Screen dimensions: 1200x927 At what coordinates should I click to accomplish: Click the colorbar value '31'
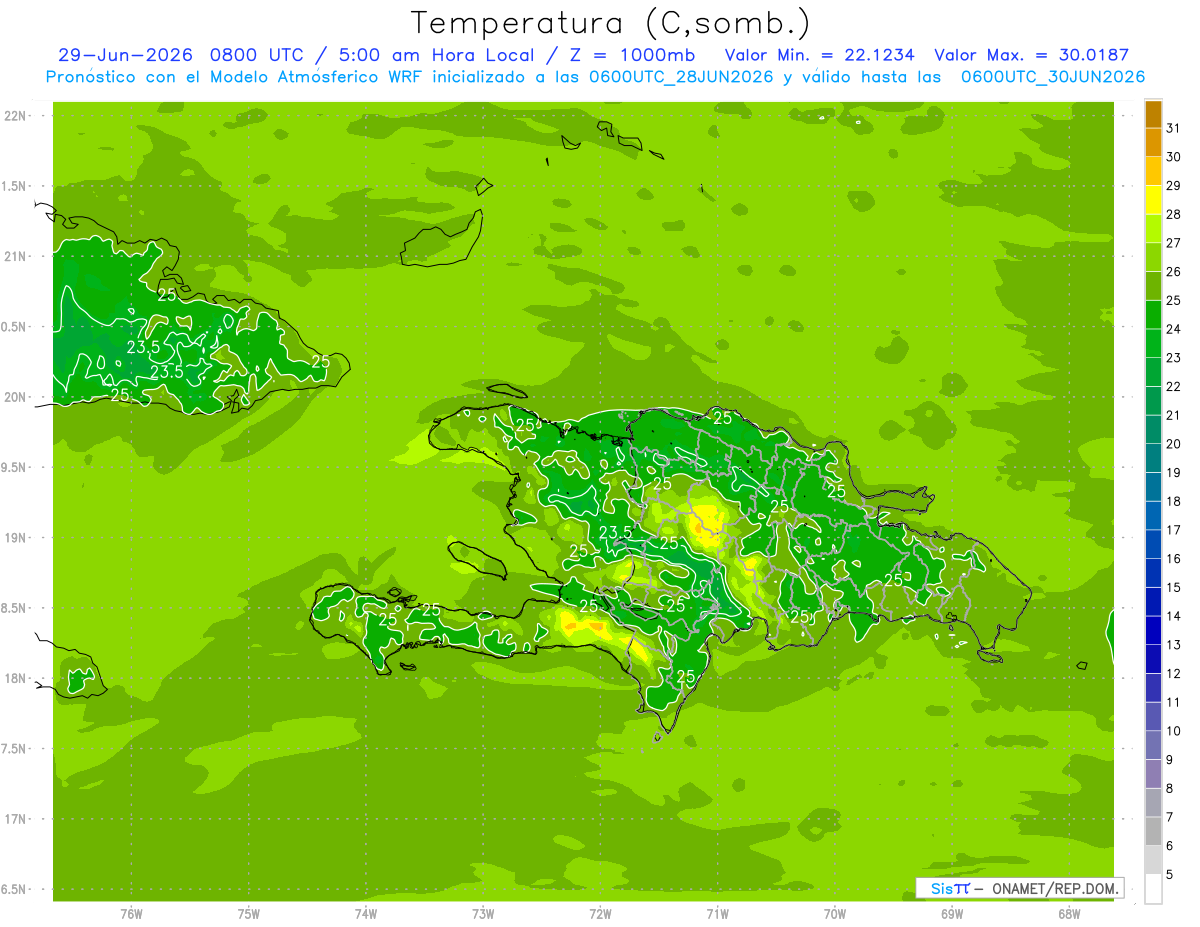click(1174, 127)
